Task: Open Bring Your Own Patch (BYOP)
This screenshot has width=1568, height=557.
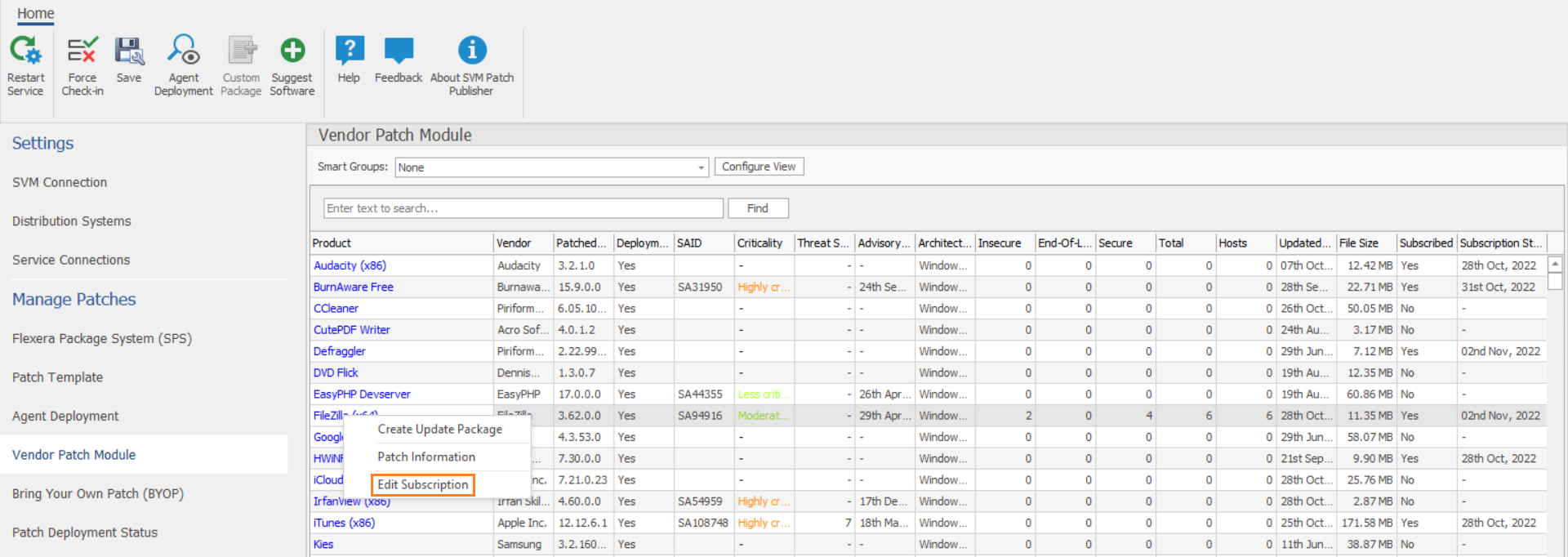Action: 98,494
